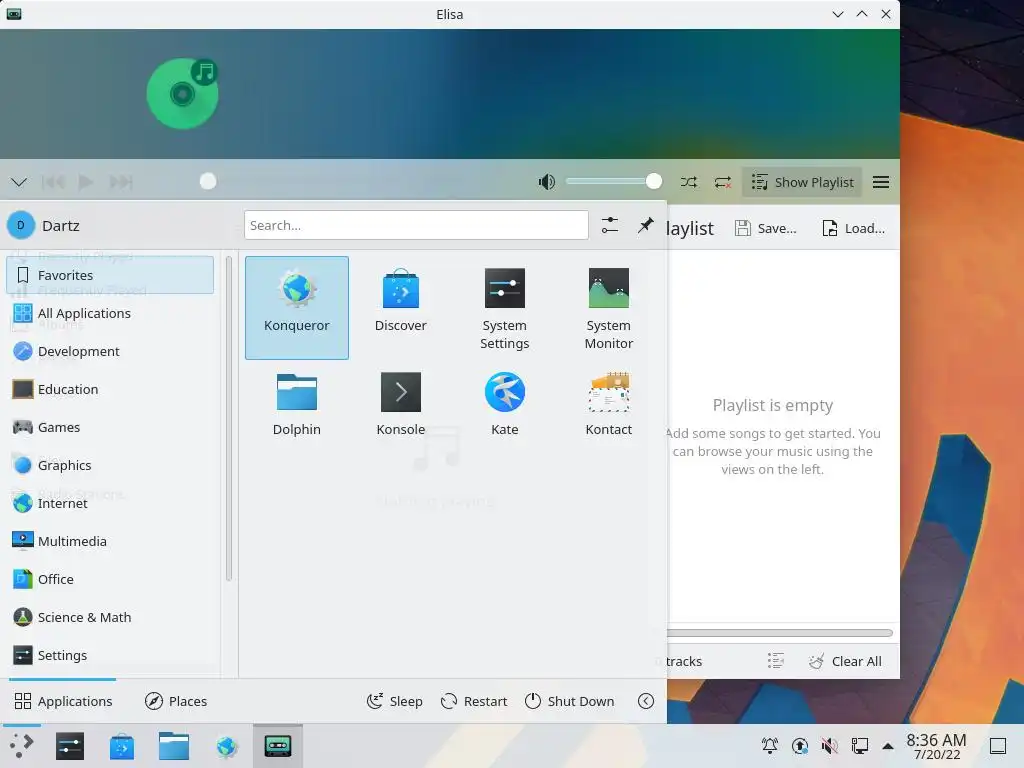Launch Konqueror from favorites grid
Image resolution: width=1024 pixels, height=768 pixels.
coord(296,308)
